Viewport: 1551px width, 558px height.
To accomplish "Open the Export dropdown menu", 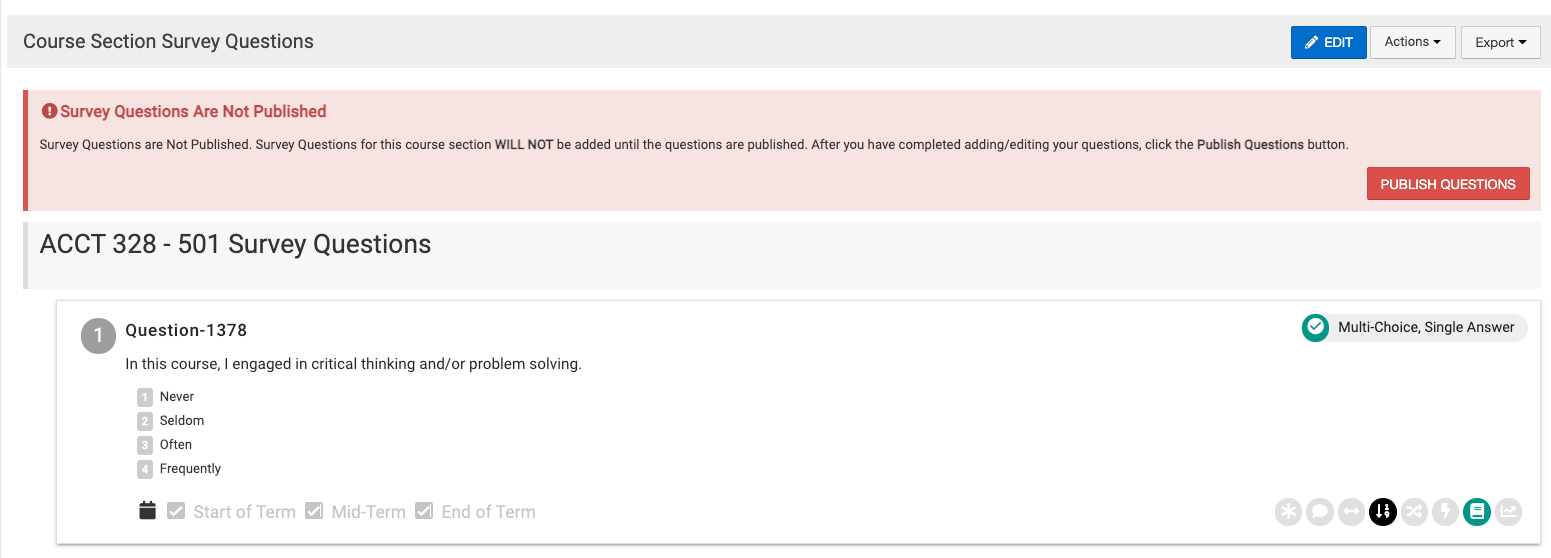I will coord(1501,42).
